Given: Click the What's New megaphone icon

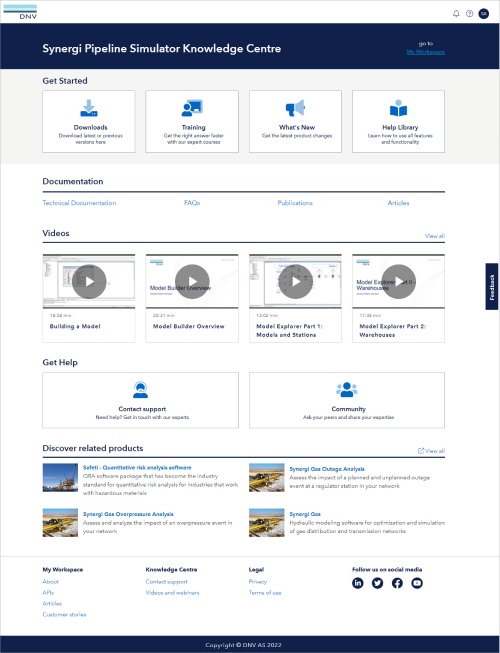Looking at the screenshot, I should (295, 108).
